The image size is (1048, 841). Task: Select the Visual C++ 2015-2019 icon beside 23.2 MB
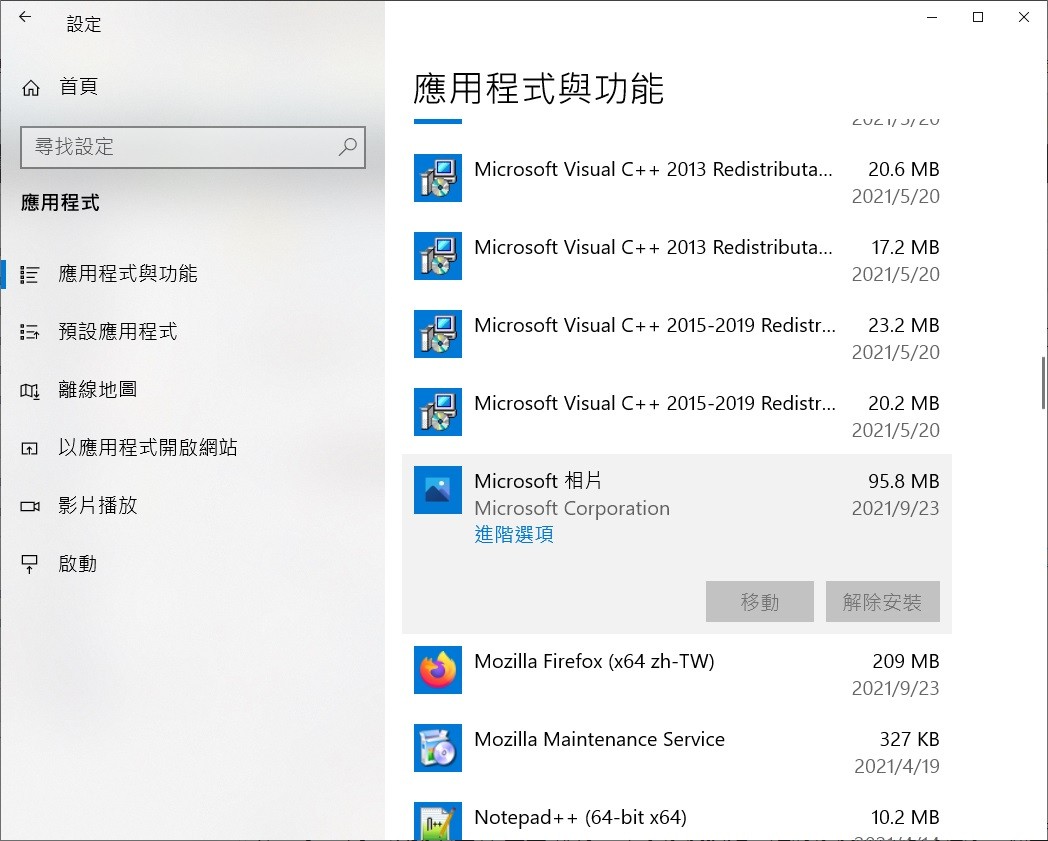438,334
